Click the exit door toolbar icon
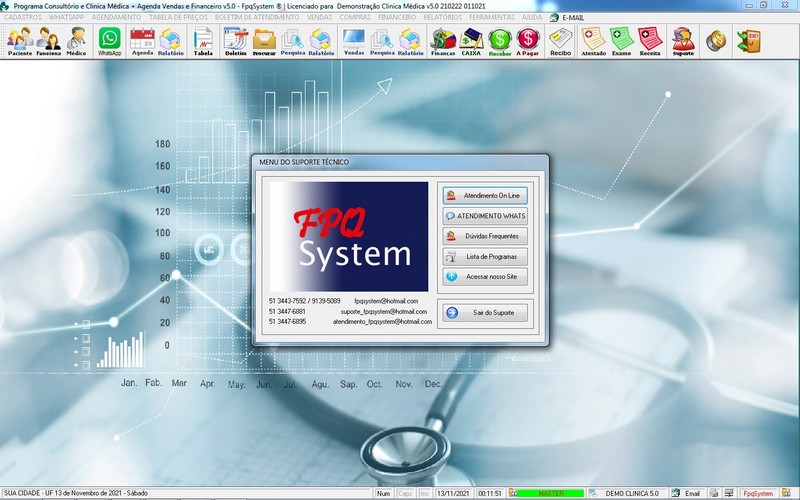800x500 pixels. [x=749, y=41]
